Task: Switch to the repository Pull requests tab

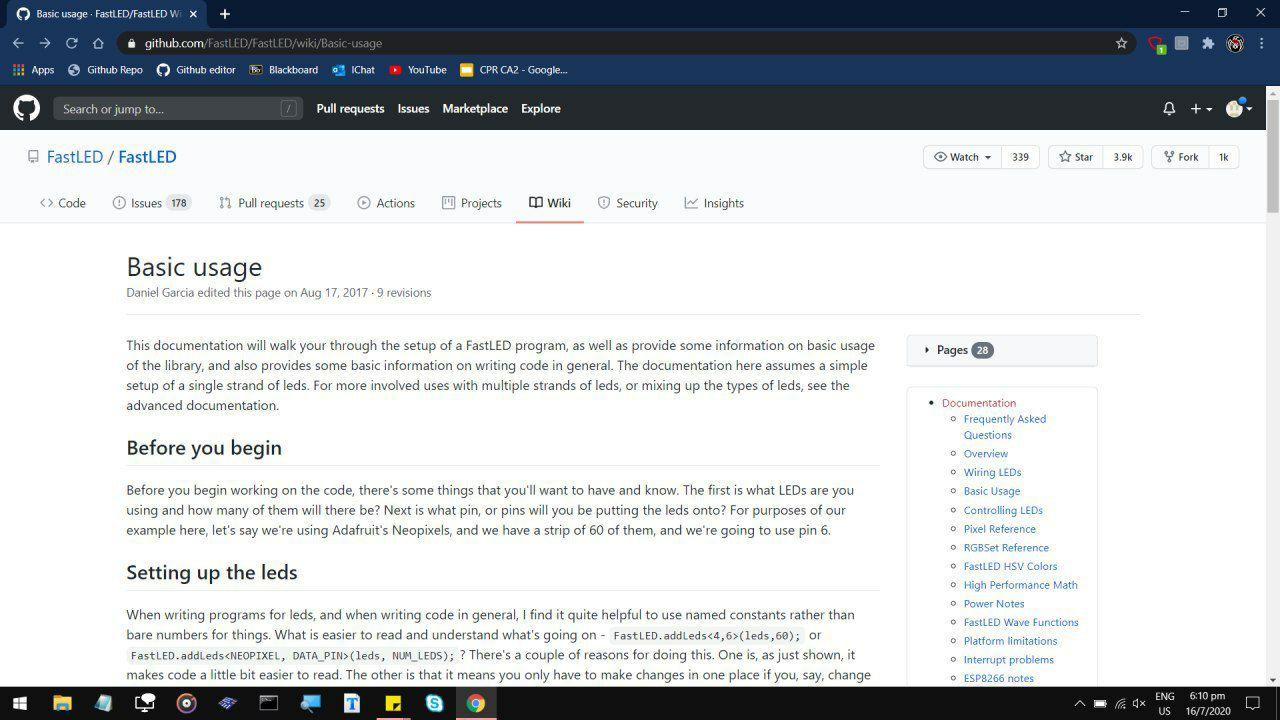Action: (274, 203)
